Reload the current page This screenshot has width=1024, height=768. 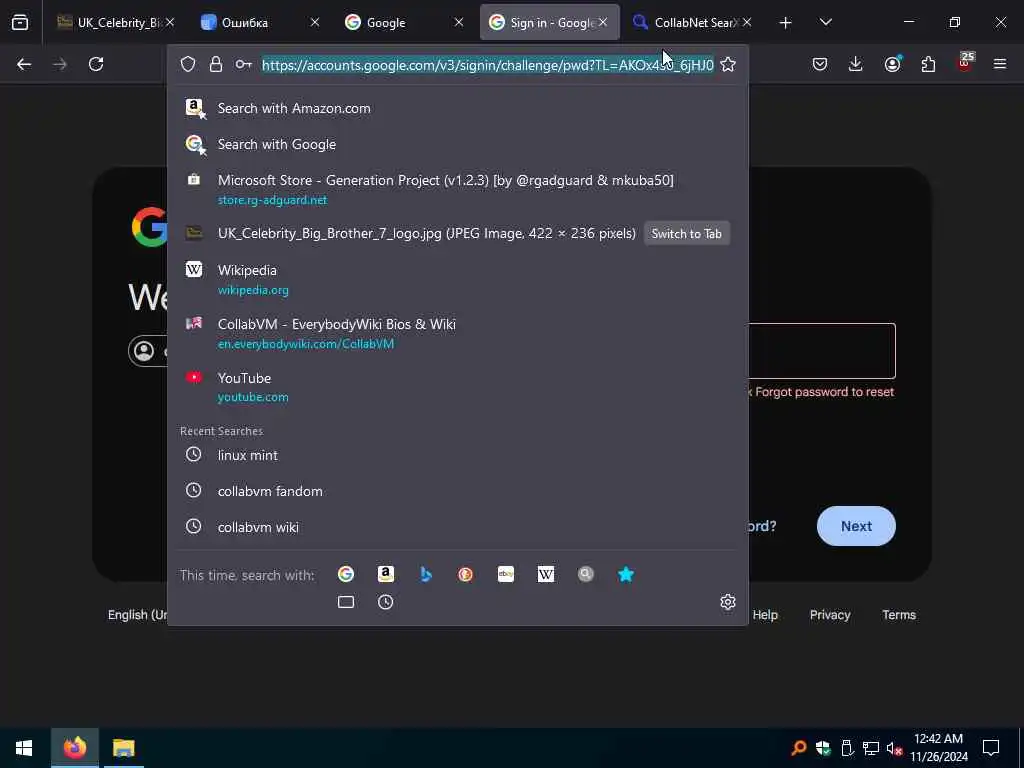[96, 64]
